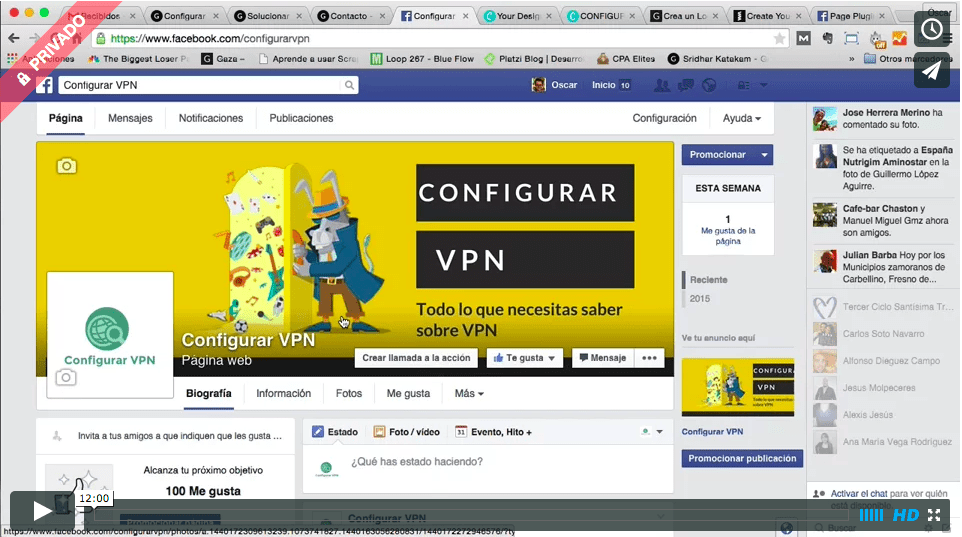Toggle HD video quality
This screenshot has width=962, height=537.
906,515
